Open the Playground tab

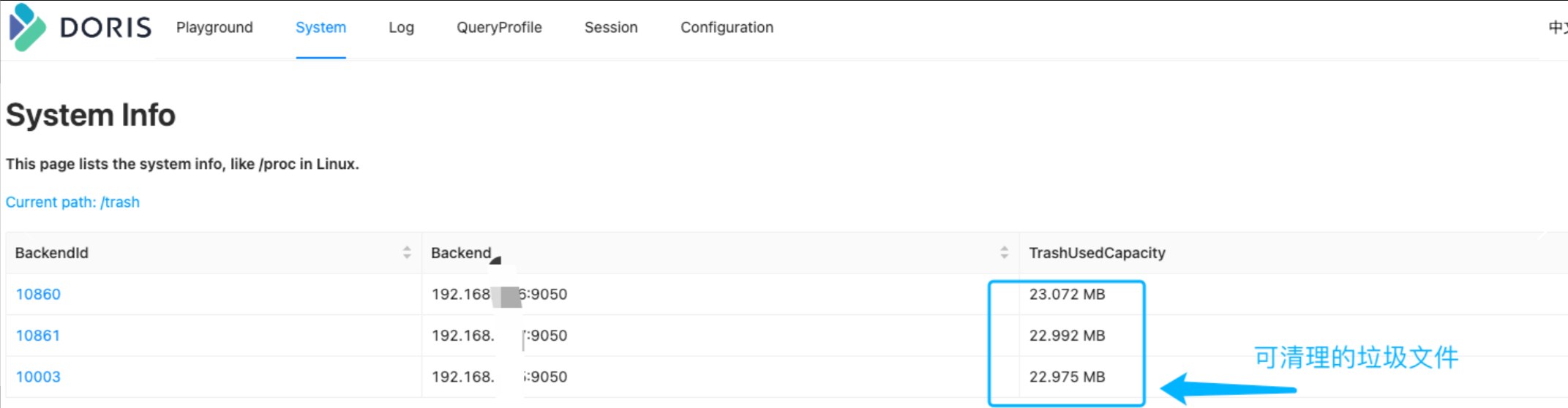point(214,28)
